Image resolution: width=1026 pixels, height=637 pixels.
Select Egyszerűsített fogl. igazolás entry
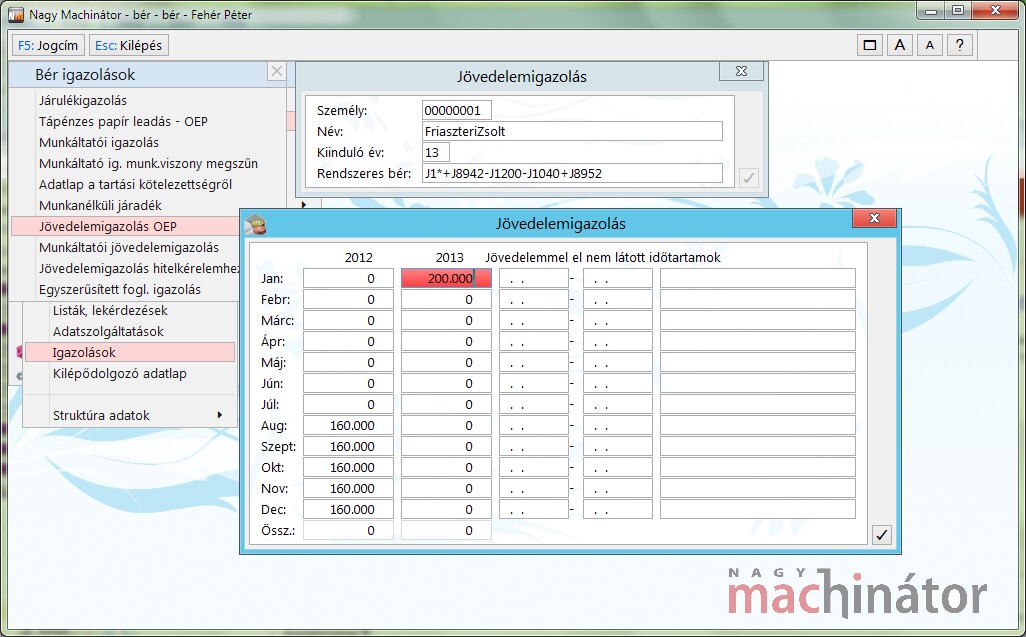pyautogui.click(x=120, y=289)
